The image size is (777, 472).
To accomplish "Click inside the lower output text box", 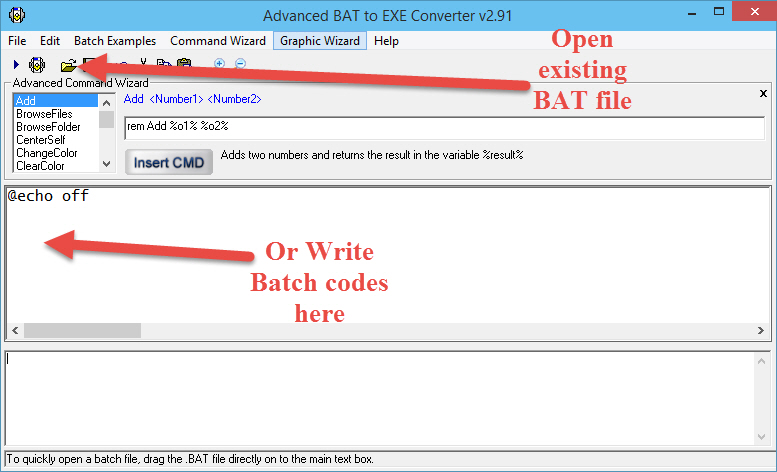I will coord(379,398).
